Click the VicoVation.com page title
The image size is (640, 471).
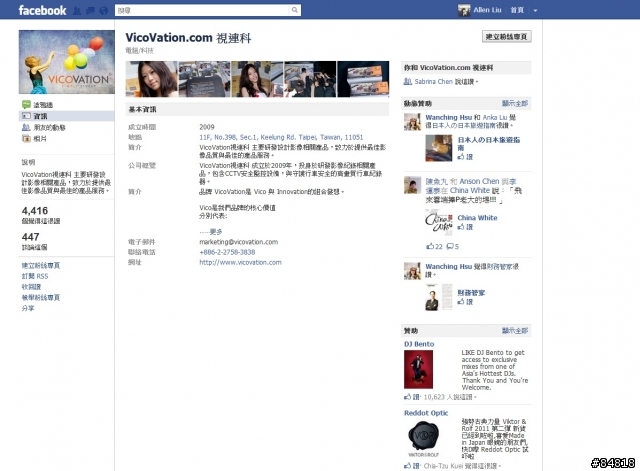188,38
